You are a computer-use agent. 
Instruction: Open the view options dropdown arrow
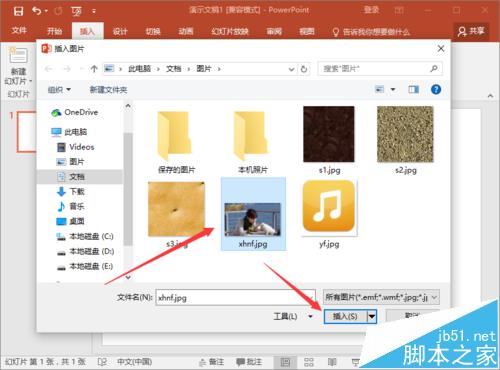(393, 89)
